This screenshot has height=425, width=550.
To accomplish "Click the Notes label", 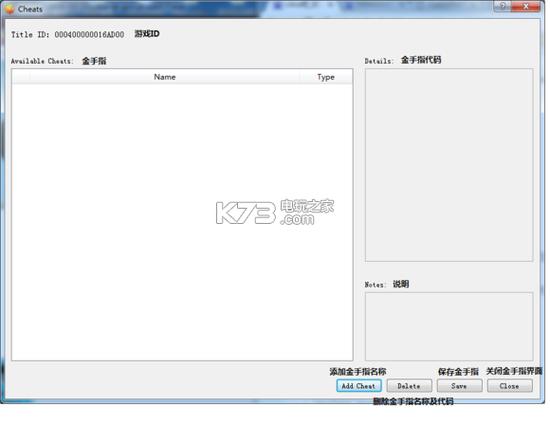I will coord(375,284).
